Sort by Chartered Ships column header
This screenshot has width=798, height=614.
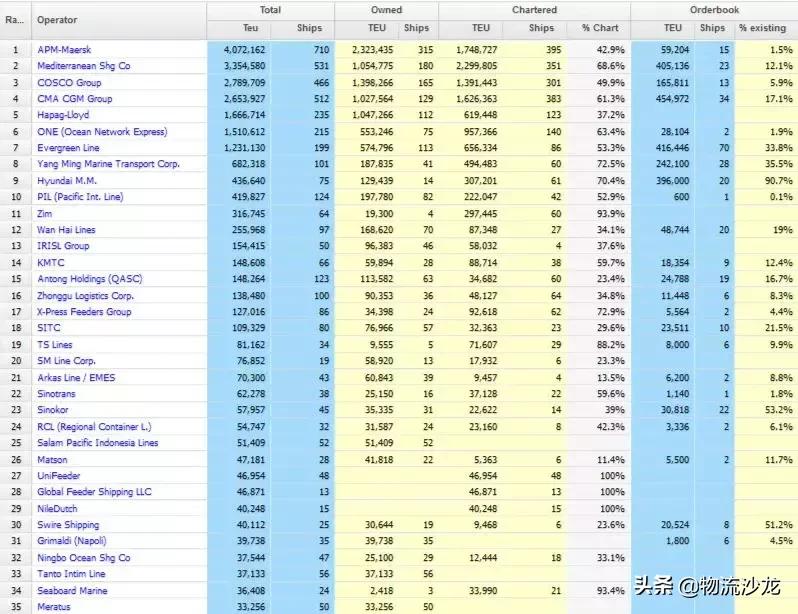click(534, 29)
